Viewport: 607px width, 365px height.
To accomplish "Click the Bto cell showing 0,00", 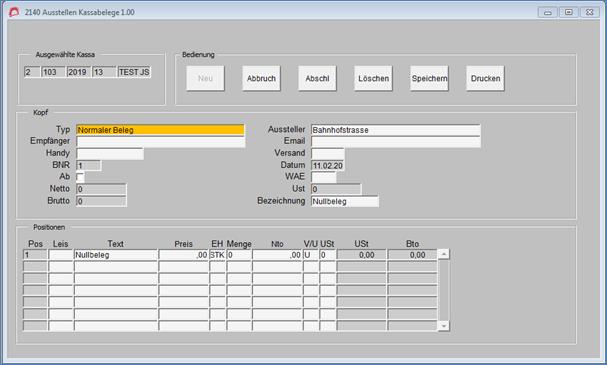I will (x=412, y=255).
